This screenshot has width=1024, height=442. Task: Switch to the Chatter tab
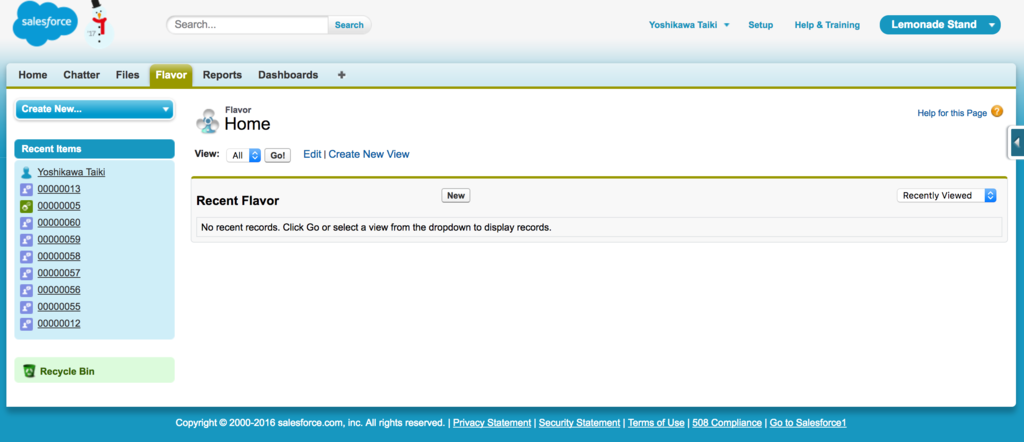(x=82, y=75)
